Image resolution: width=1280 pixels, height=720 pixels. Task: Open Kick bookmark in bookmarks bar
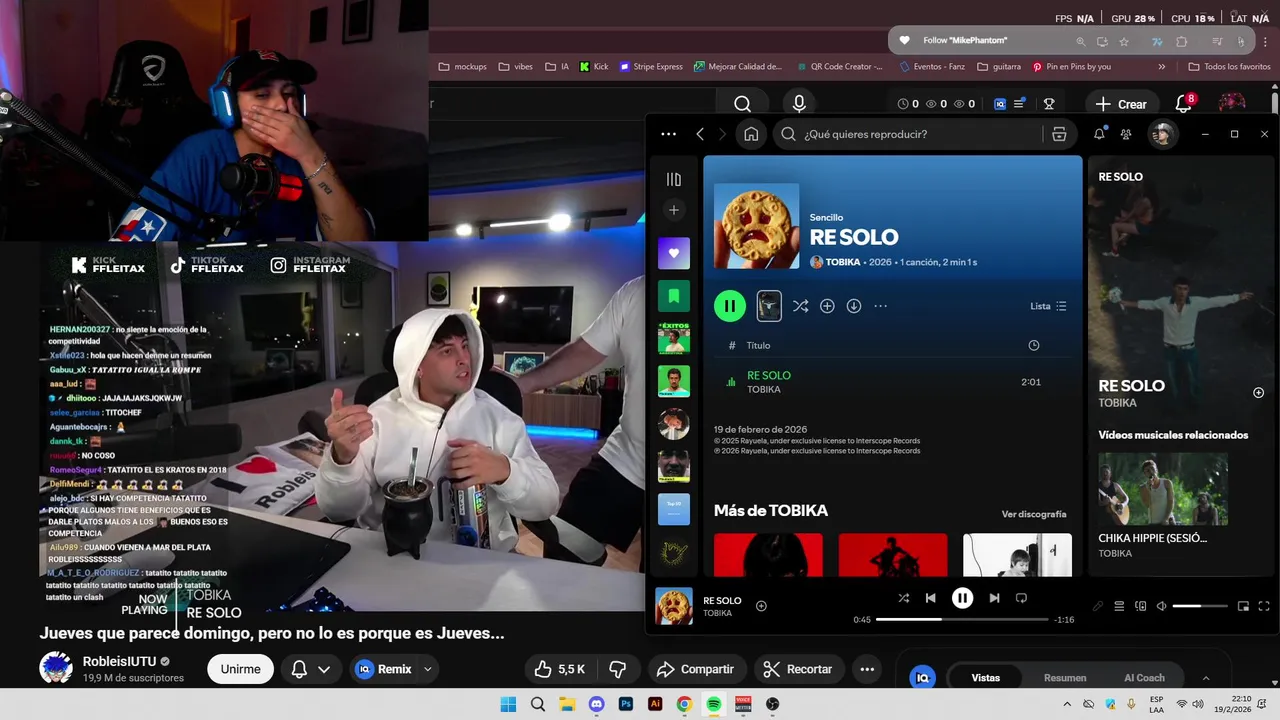point(594,66)
